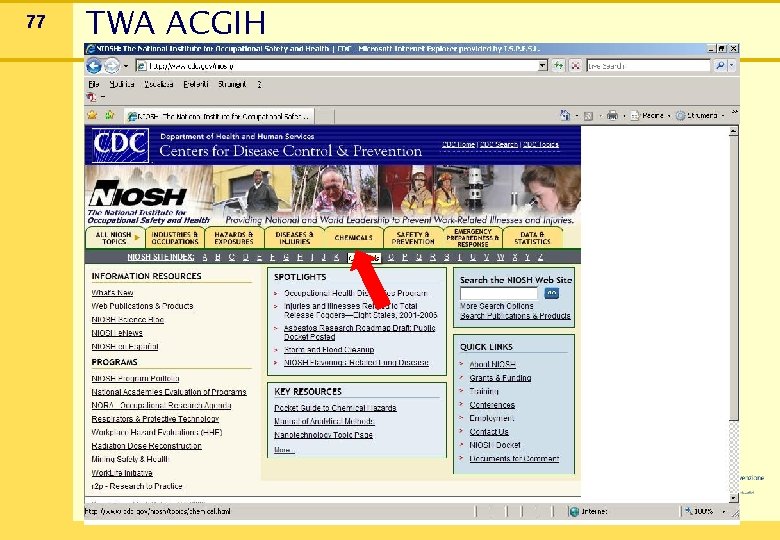
Task: Click the blue Go button
Action: (551, 293)
